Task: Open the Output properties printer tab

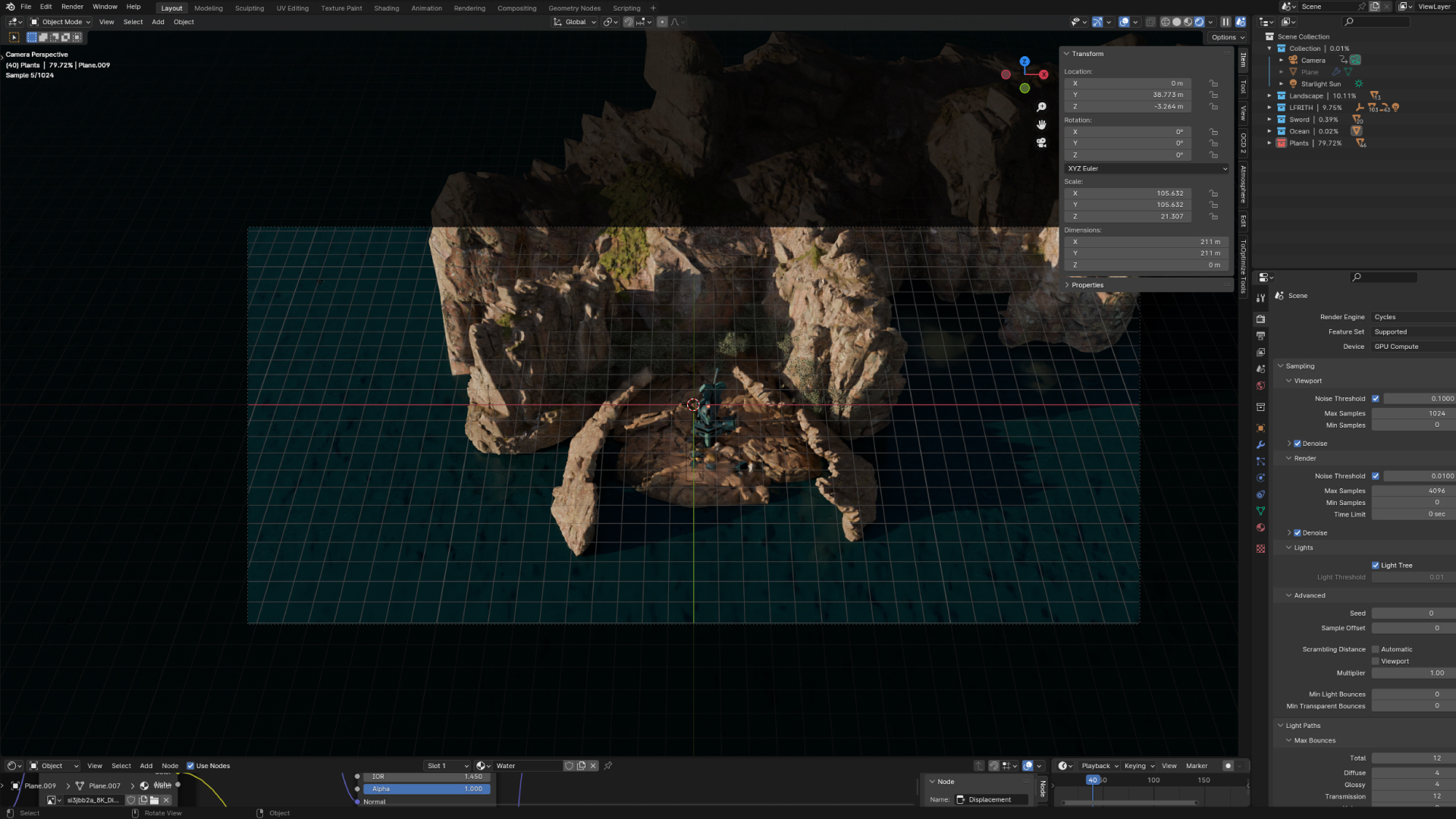Action: click(x=1260, y=336)
